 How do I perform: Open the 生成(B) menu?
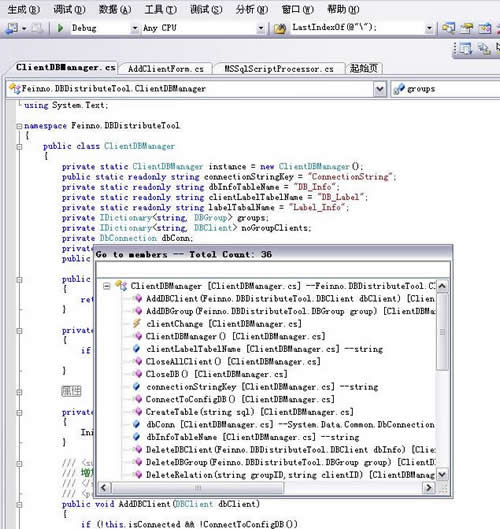tap(23, 9)
